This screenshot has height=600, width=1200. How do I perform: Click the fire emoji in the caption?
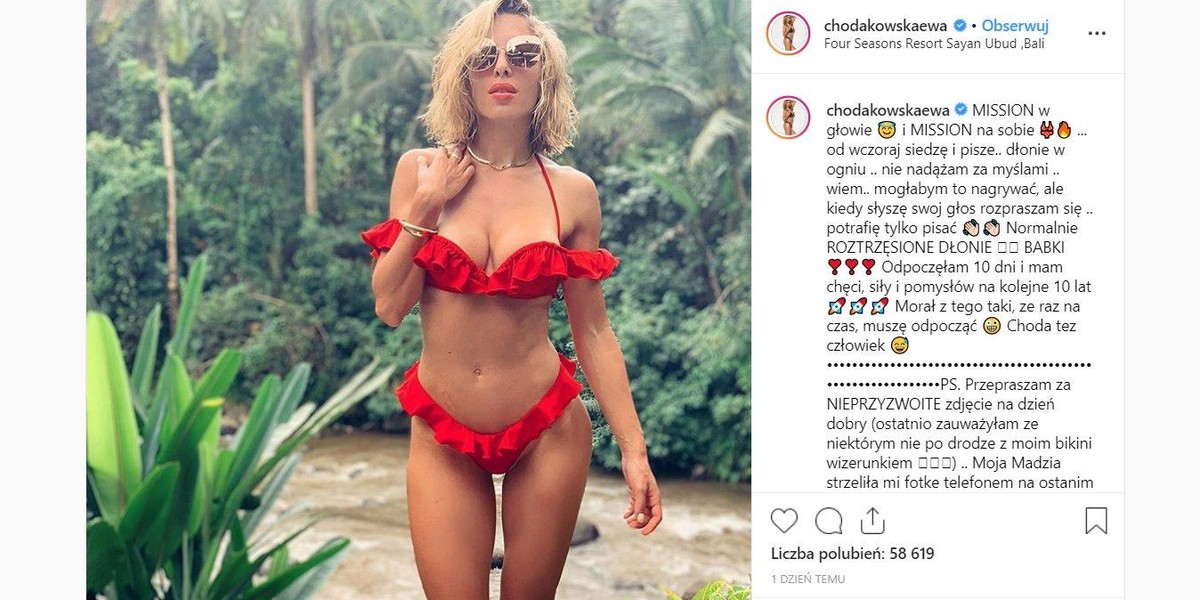[x=1063, y=130]
